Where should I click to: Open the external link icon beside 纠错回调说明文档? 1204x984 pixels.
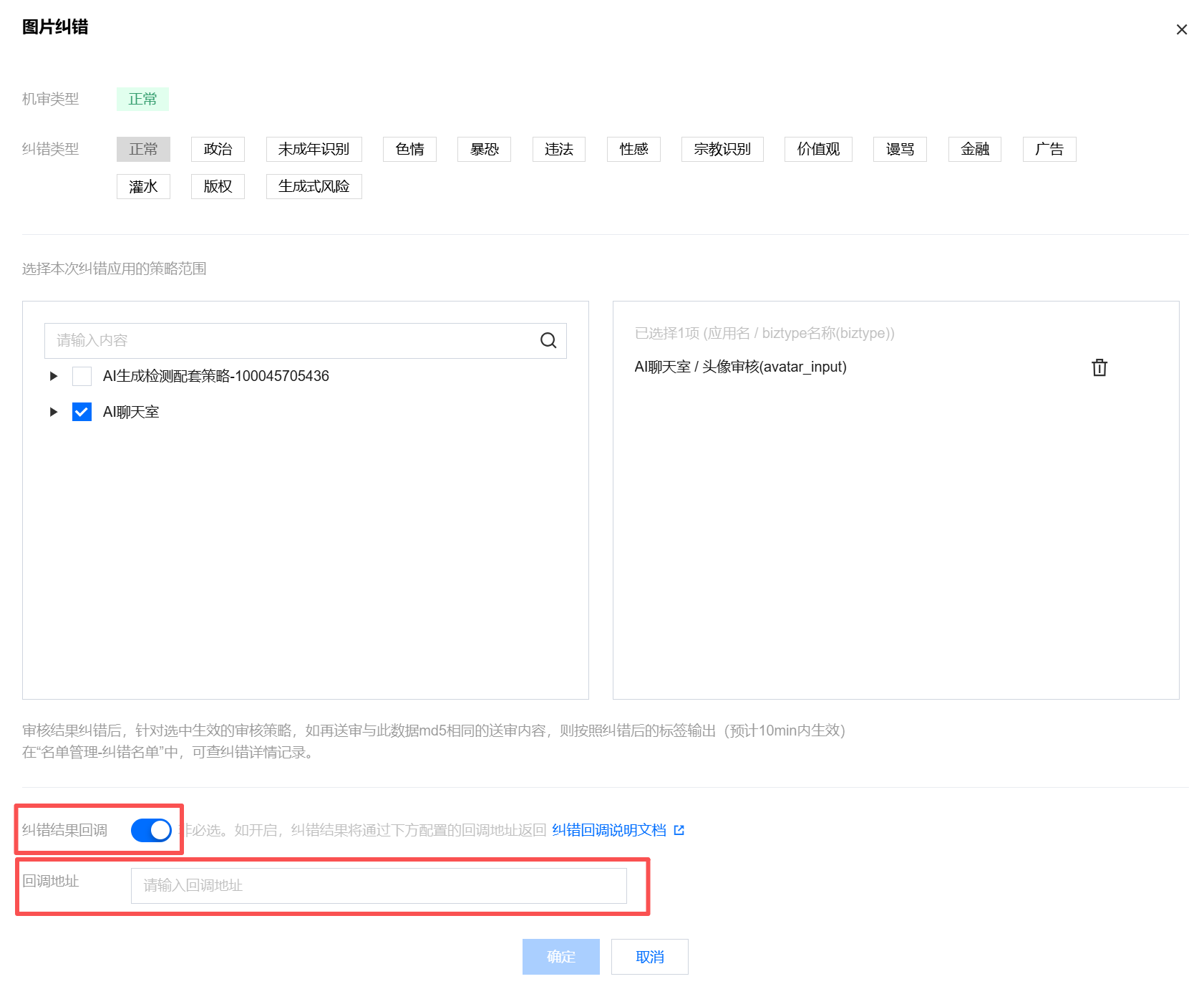[679, 830]
